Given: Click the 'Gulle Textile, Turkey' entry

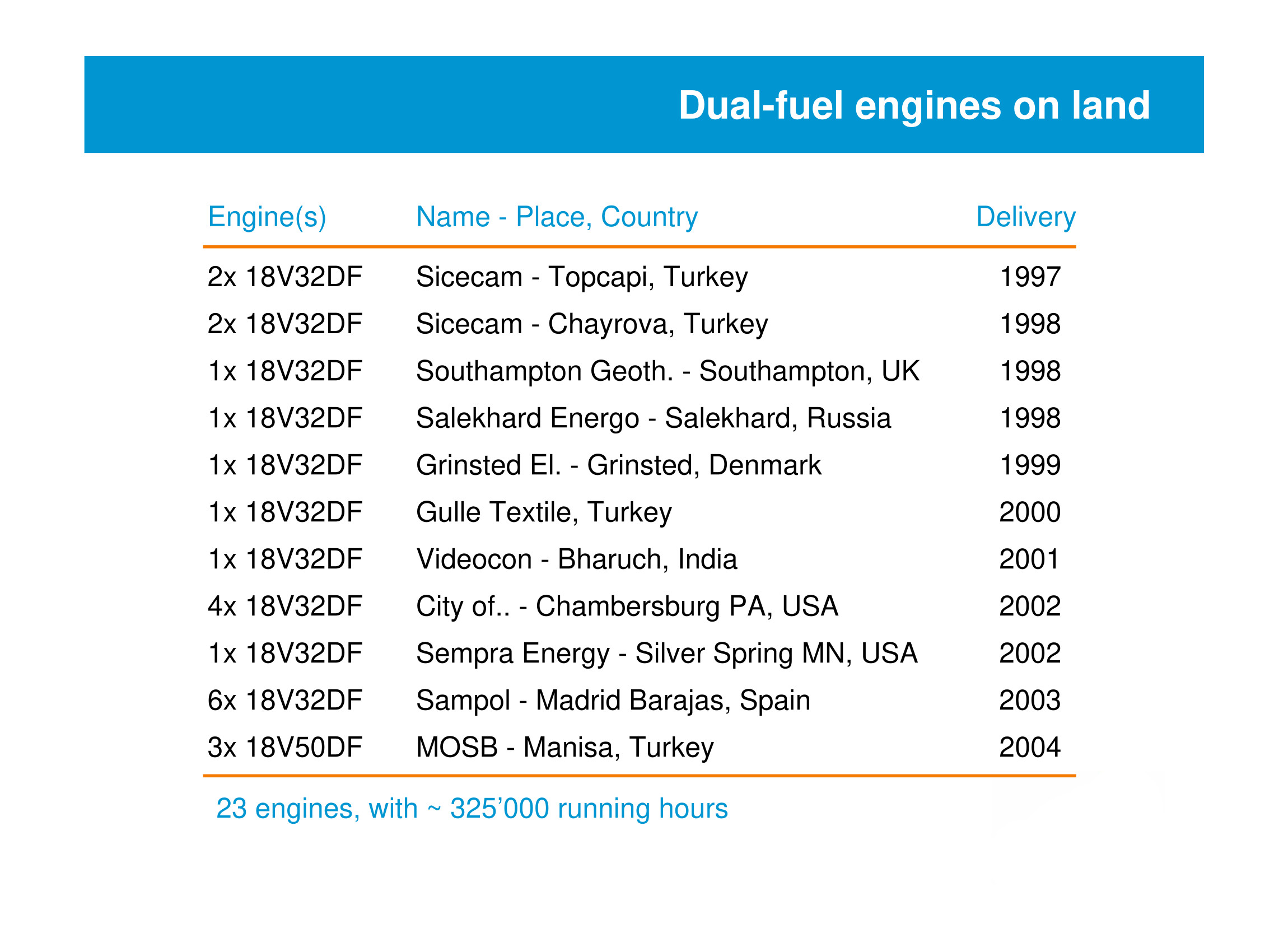Looking at the screenshot, I should [x=543, y=512].
